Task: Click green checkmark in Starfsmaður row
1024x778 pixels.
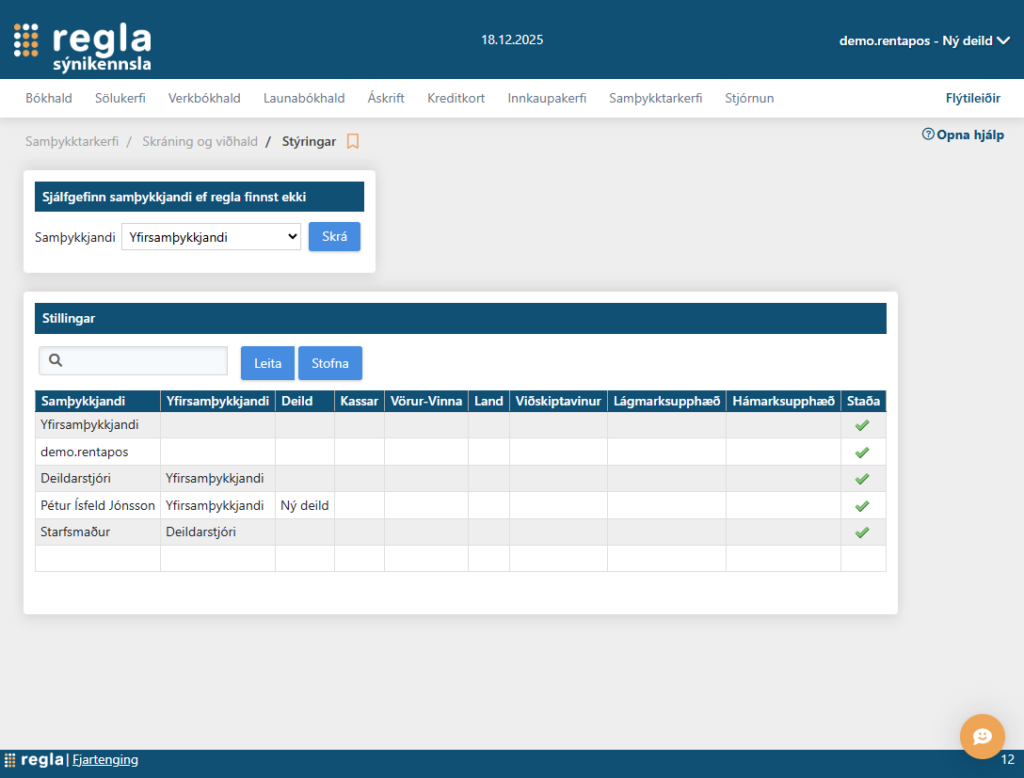Action: (862, 532)
